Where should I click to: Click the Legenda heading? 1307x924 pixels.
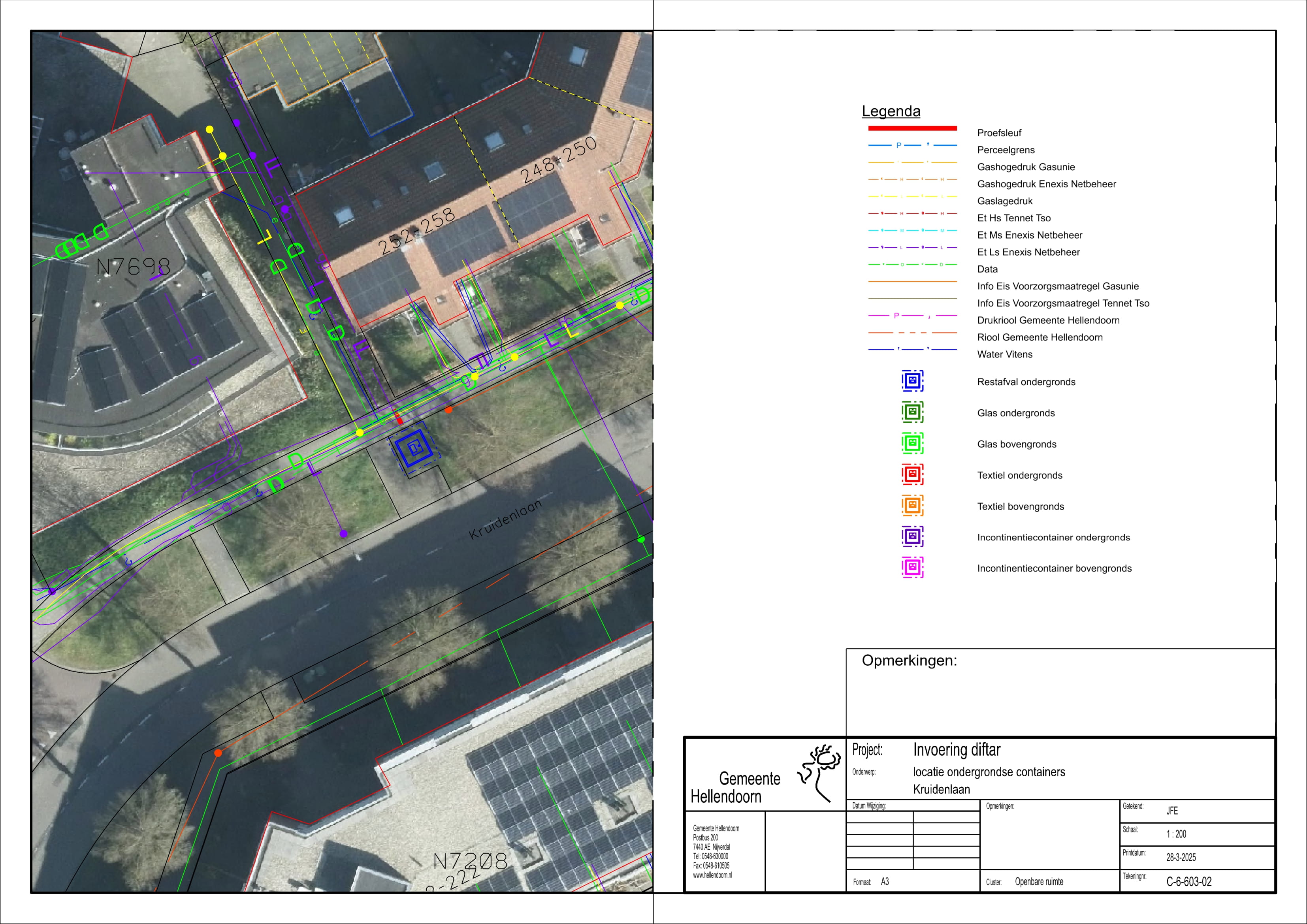[x=890, y=111]
